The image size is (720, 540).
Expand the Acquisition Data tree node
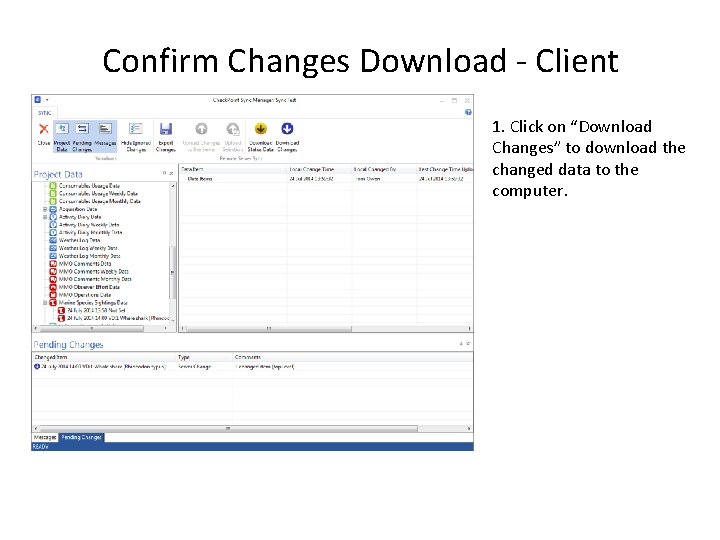pyautogui.click(x=45, y=209)
